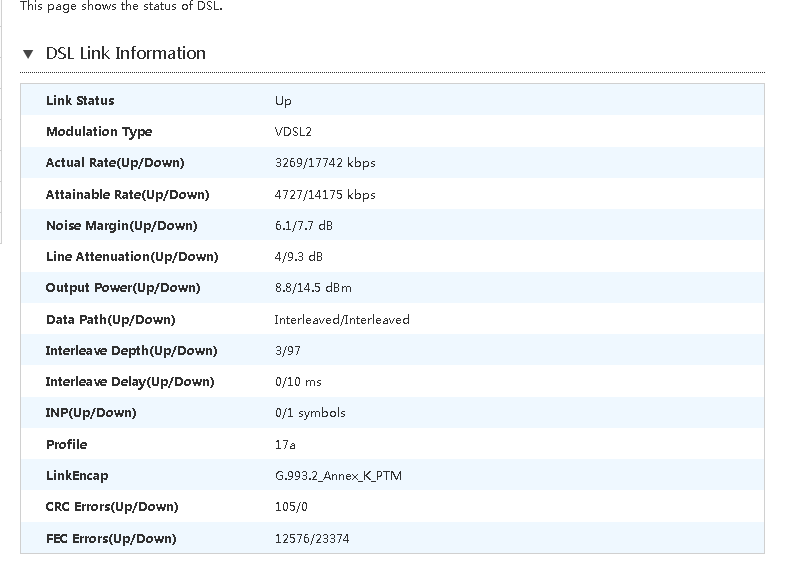The height and width of the screenshot is (578, 801).
Task: Click the DSL Link Information heading
Action: (x=126, y=54)
